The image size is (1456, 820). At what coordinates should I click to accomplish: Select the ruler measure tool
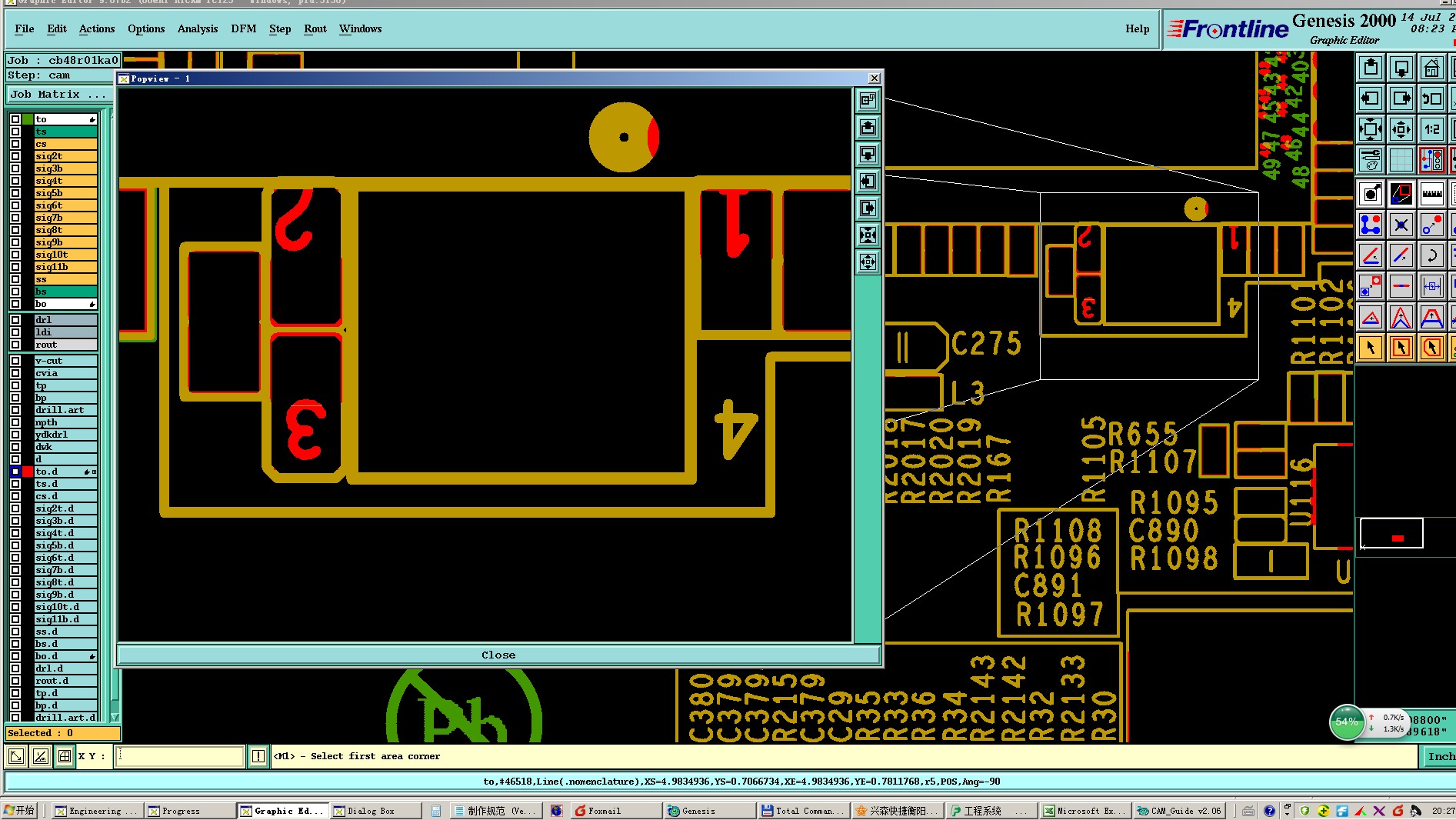(1431, 194)
